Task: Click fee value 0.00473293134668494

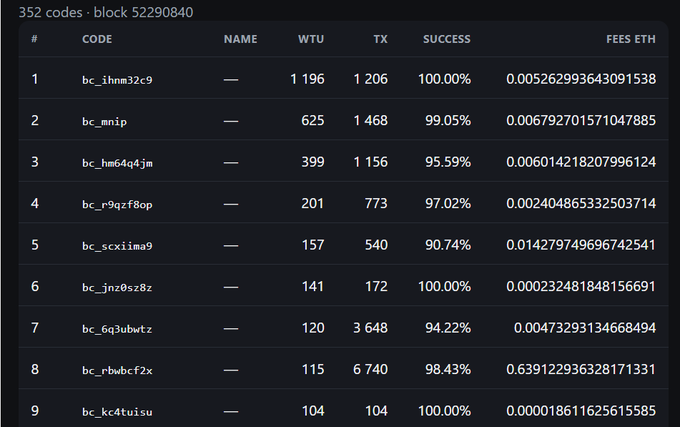Action: click(x=585, y=328)
